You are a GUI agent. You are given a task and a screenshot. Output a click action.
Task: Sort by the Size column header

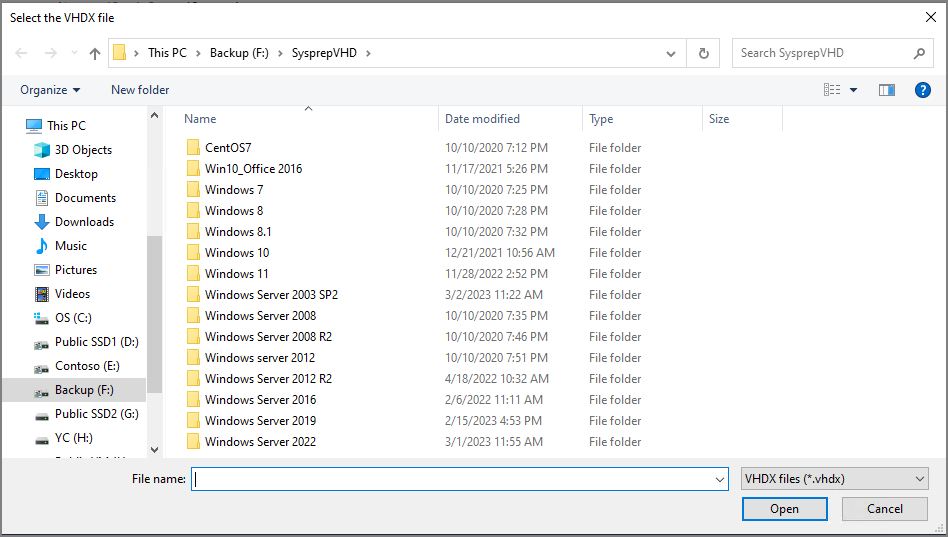(x=719, y=119)
